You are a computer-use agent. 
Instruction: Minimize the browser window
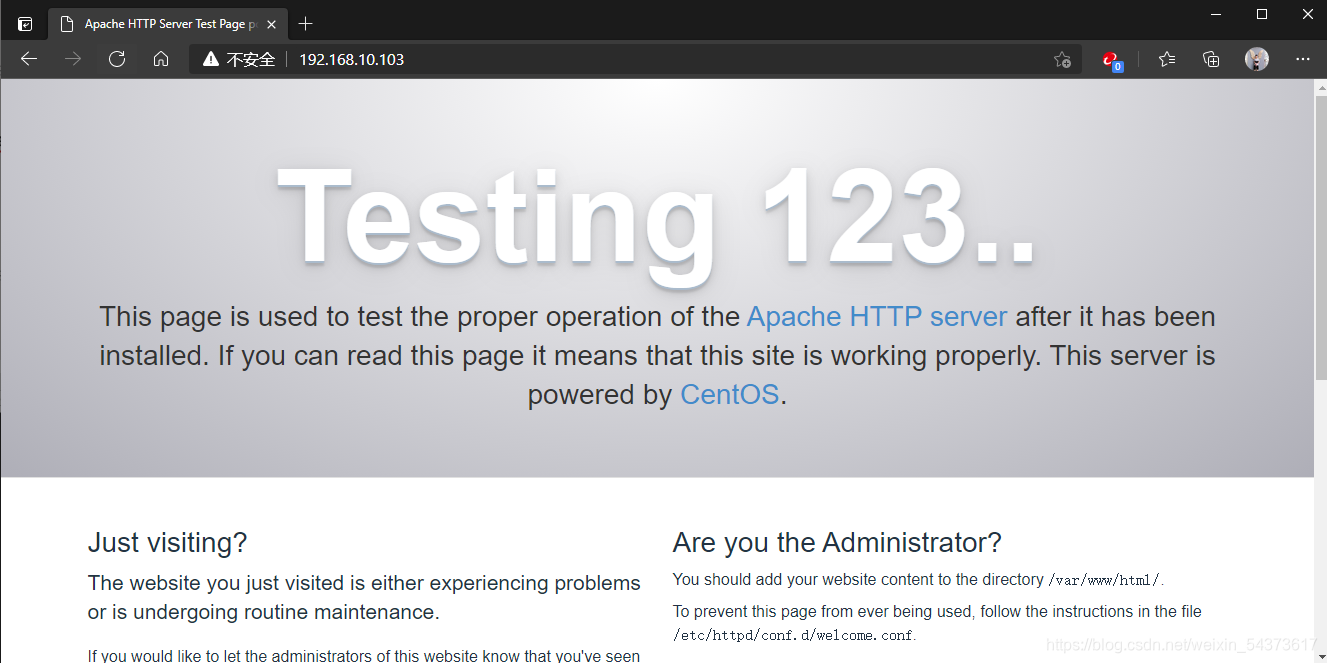point(1216,14)
